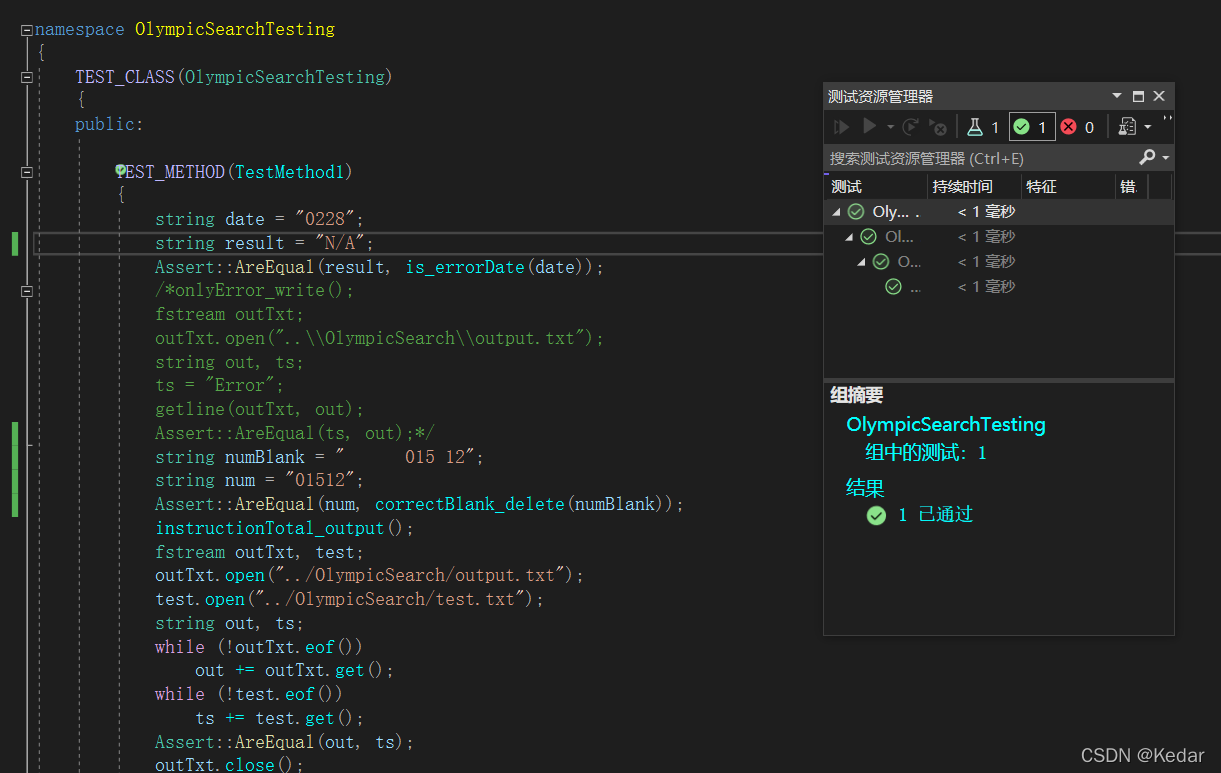
Task: Click test.open("../OlympicSearch/test.txt") line
Action: pyautogui.click(x=349, y=599)
